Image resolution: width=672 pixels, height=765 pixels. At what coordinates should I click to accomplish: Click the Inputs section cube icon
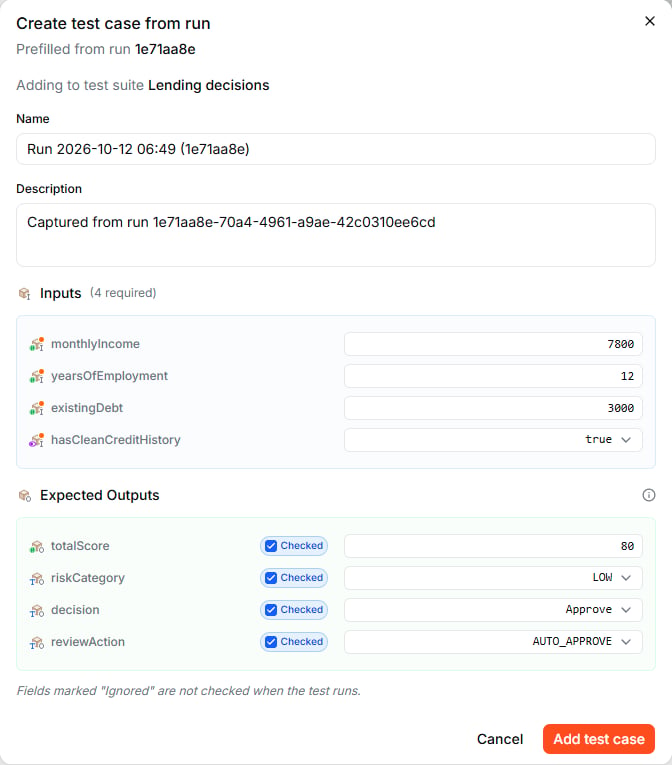[24, 293]
